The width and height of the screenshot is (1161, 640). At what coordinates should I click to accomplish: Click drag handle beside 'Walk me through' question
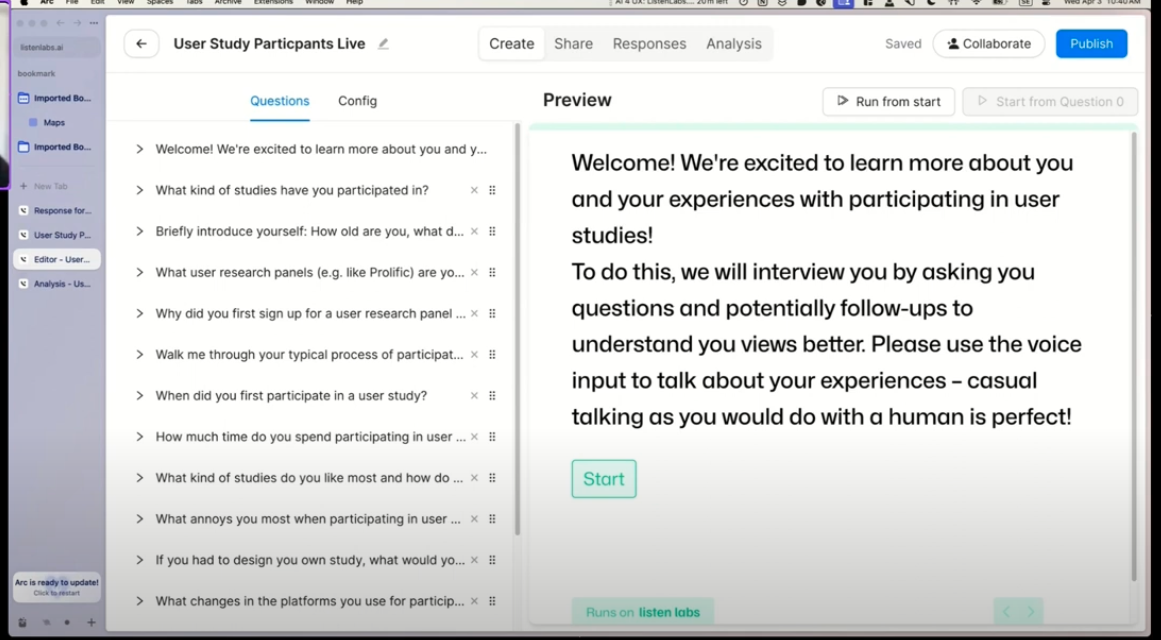point(492,355)
